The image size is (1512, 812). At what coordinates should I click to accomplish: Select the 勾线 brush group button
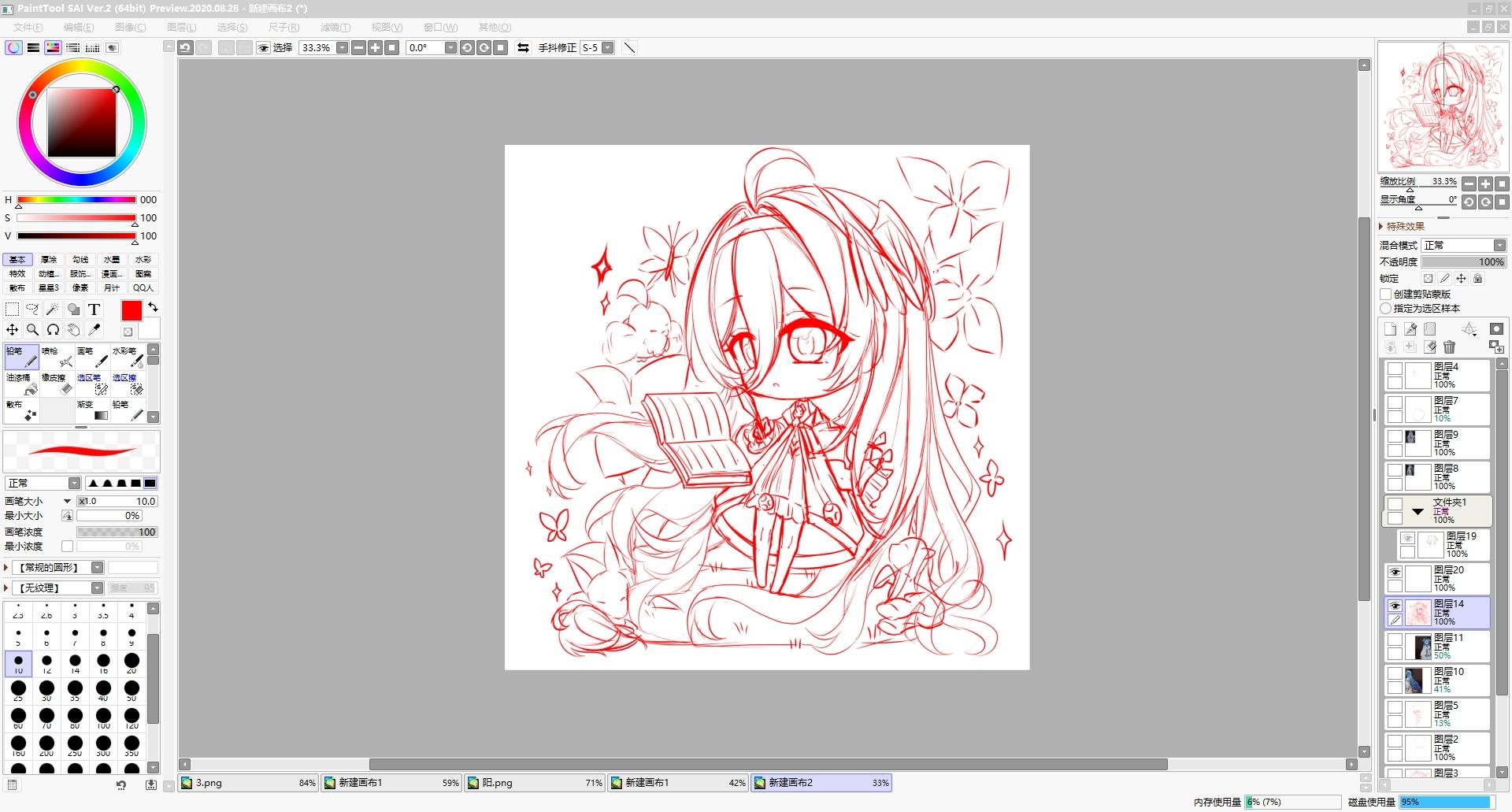tap(80, 259)
